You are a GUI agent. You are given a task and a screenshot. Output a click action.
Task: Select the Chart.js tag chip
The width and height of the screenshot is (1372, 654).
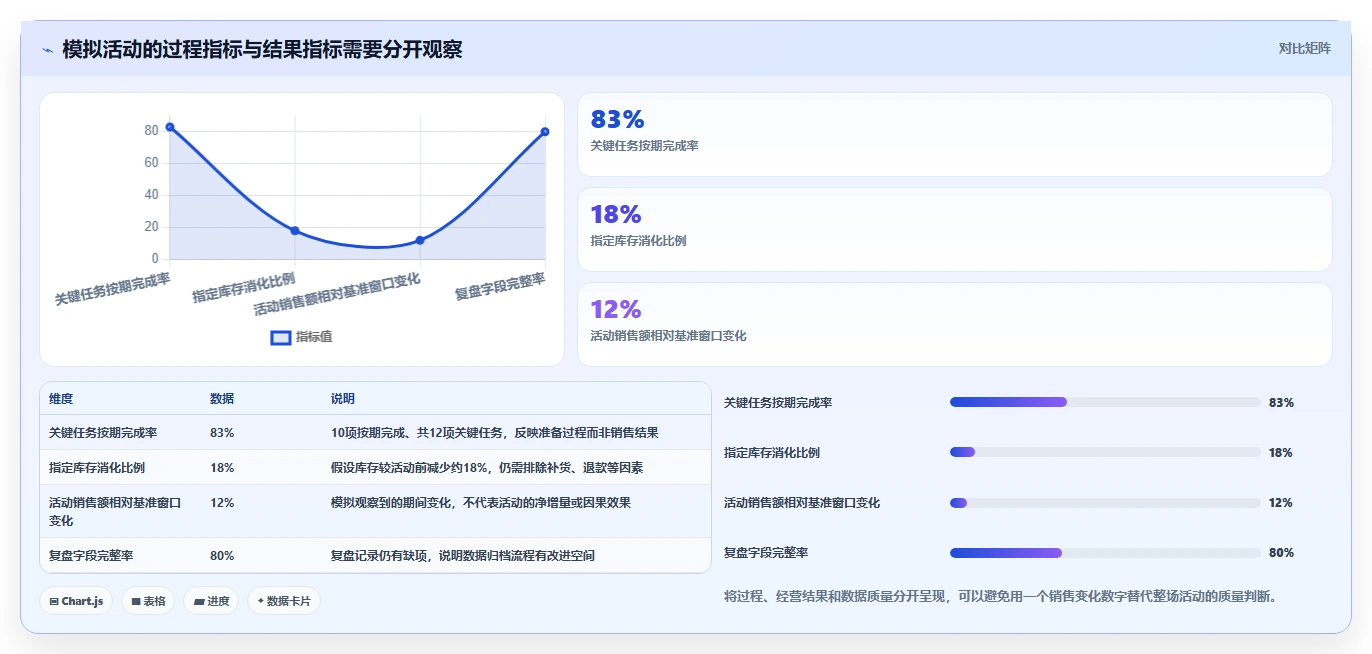pos(76,601)
